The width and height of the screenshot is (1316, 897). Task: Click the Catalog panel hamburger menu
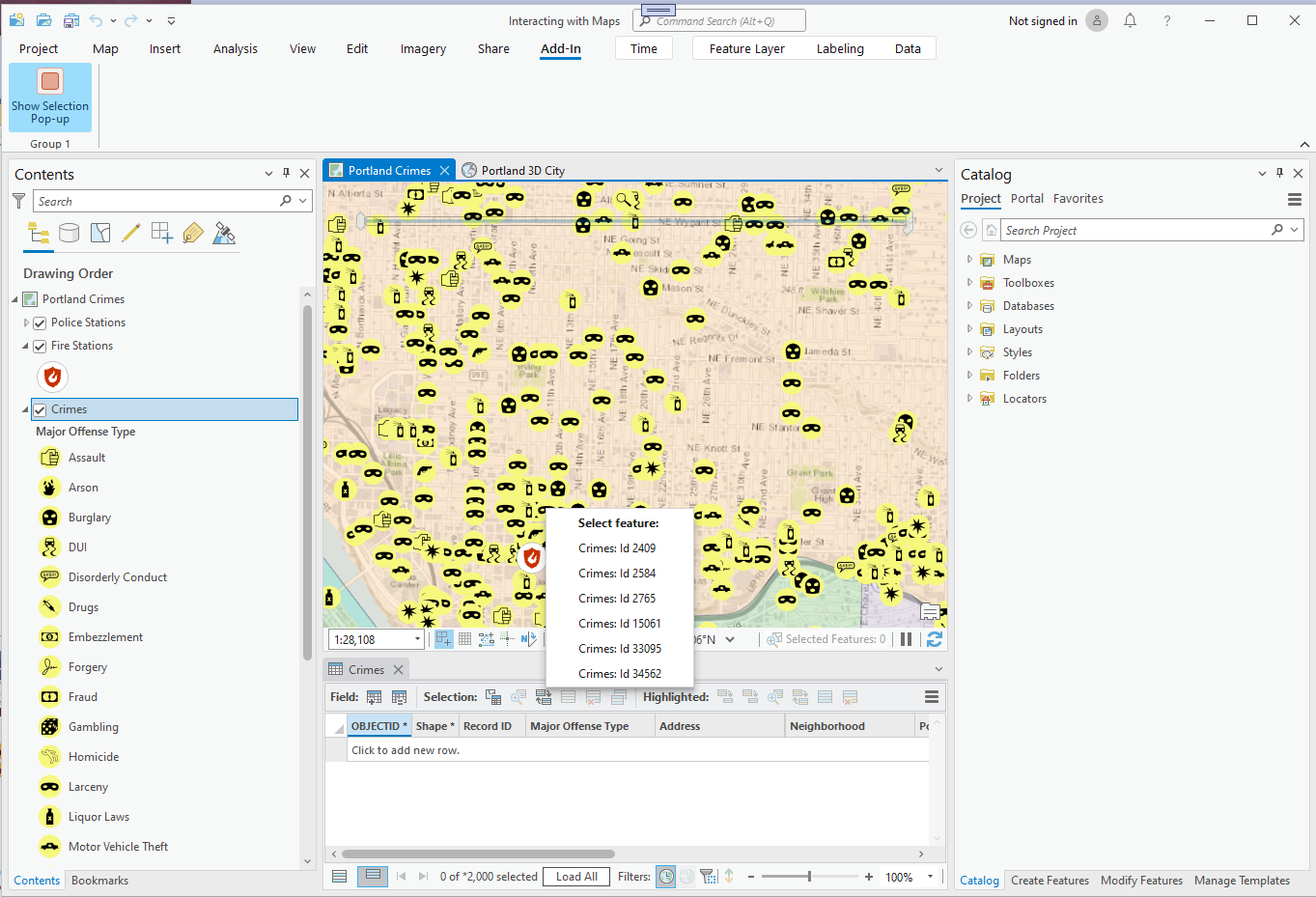1295,199
